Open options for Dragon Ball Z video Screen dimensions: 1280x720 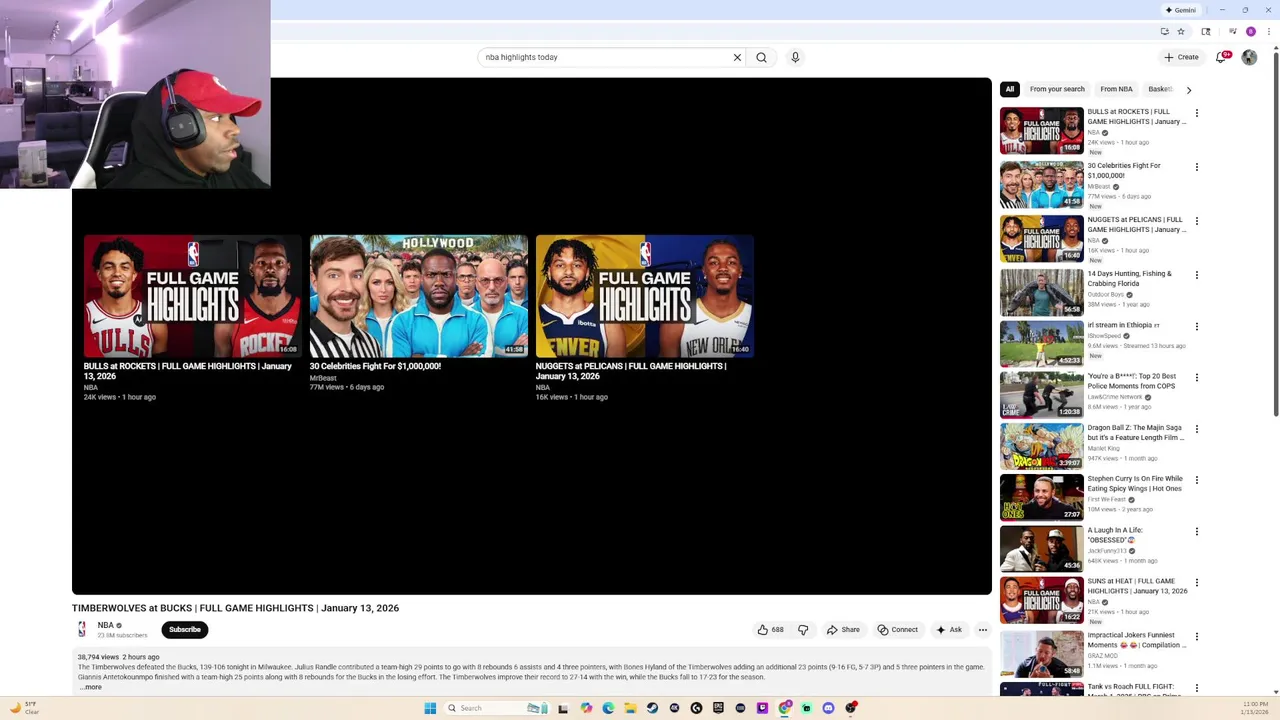[x=1196, y=429]
